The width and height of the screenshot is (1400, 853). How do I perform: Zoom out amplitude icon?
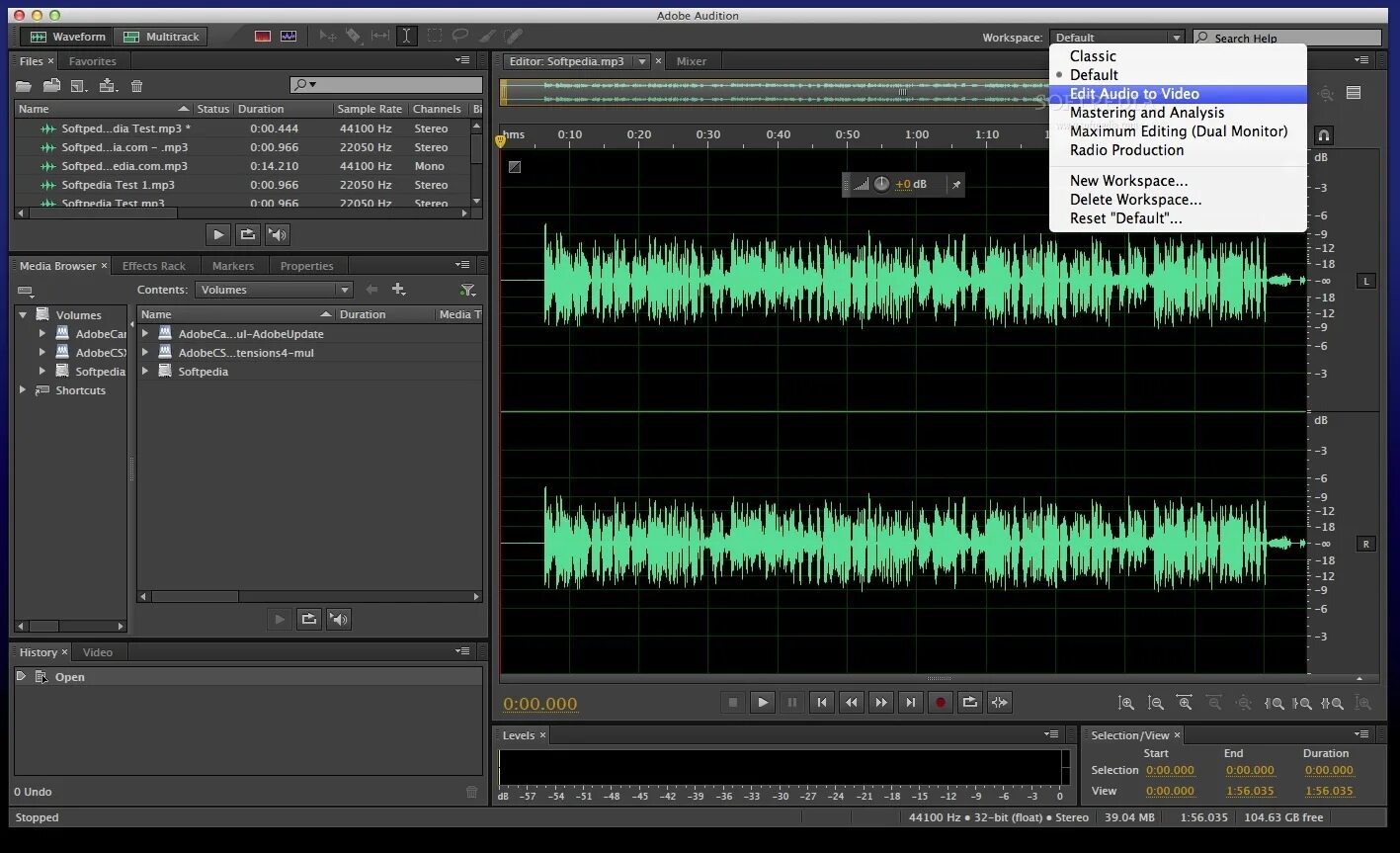pyautogui.click(x=1155, y=703)
